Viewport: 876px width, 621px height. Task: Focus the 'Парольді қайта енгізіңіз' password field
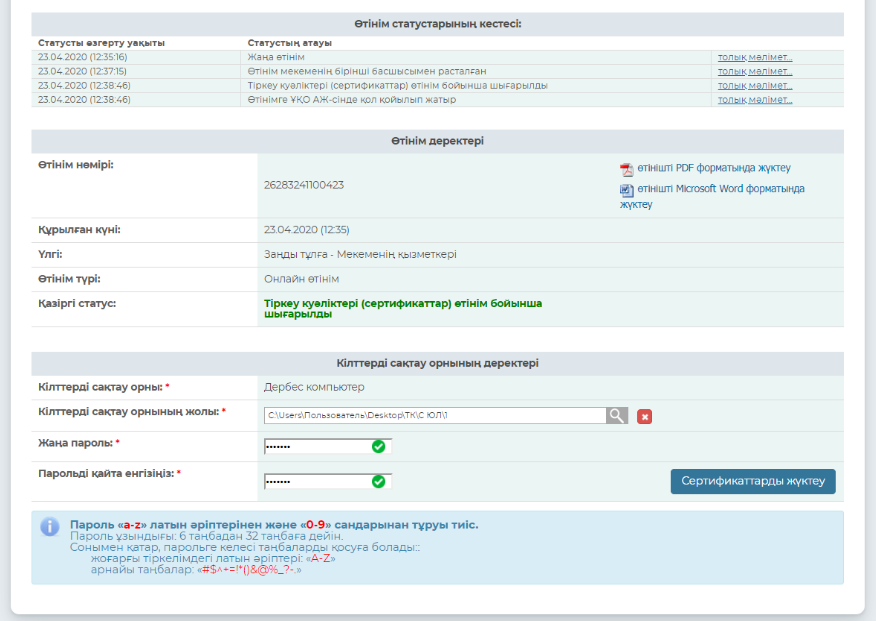pos(316,481)
